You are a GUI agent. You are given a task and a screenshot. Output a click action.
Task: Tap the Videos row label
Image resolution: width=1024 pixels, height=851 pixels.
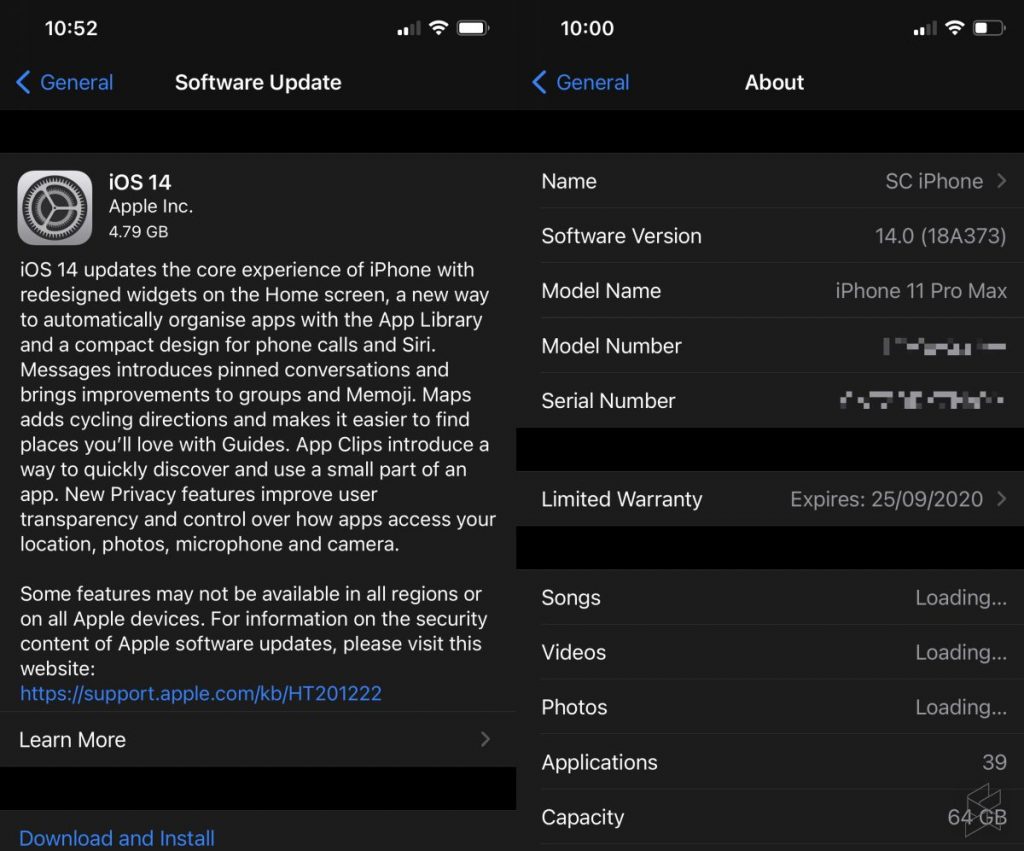573,652
